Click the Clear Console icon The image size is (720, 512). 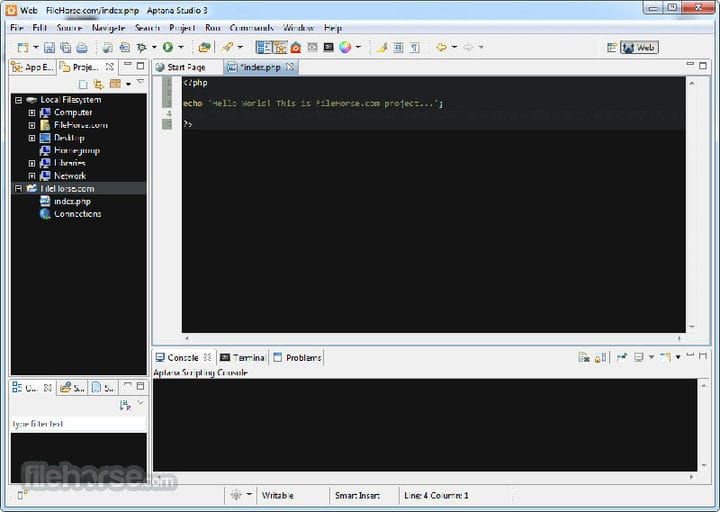(584, 357)
